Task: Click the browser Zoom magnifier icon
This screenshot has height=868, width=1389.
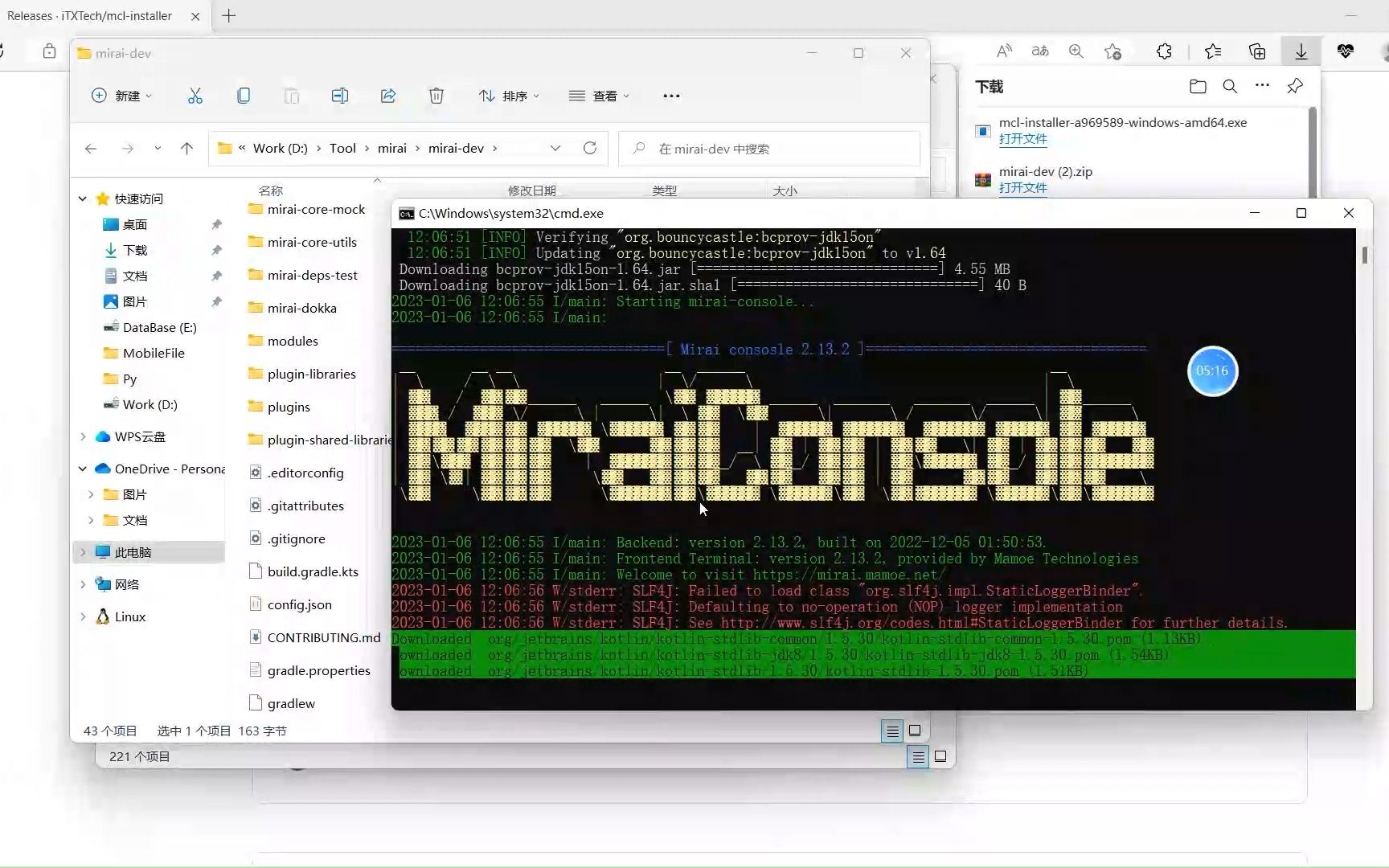Action: pyautogui.click(x=1076, y=51)
